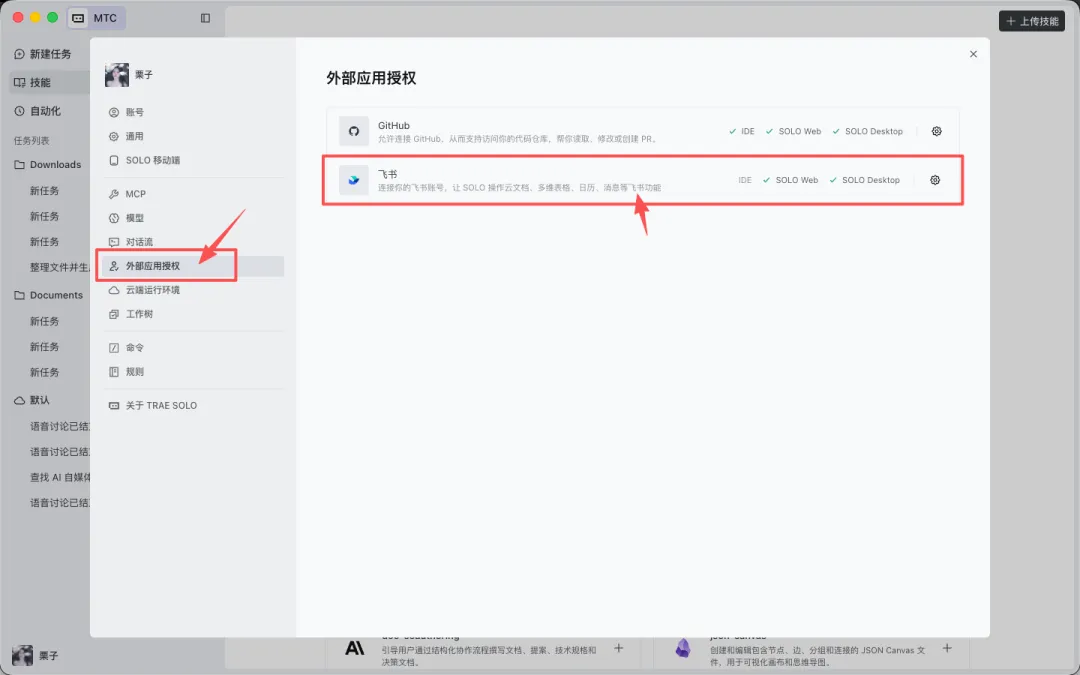
Task: Select 外部应用授权 menu item
Action: 193,267
